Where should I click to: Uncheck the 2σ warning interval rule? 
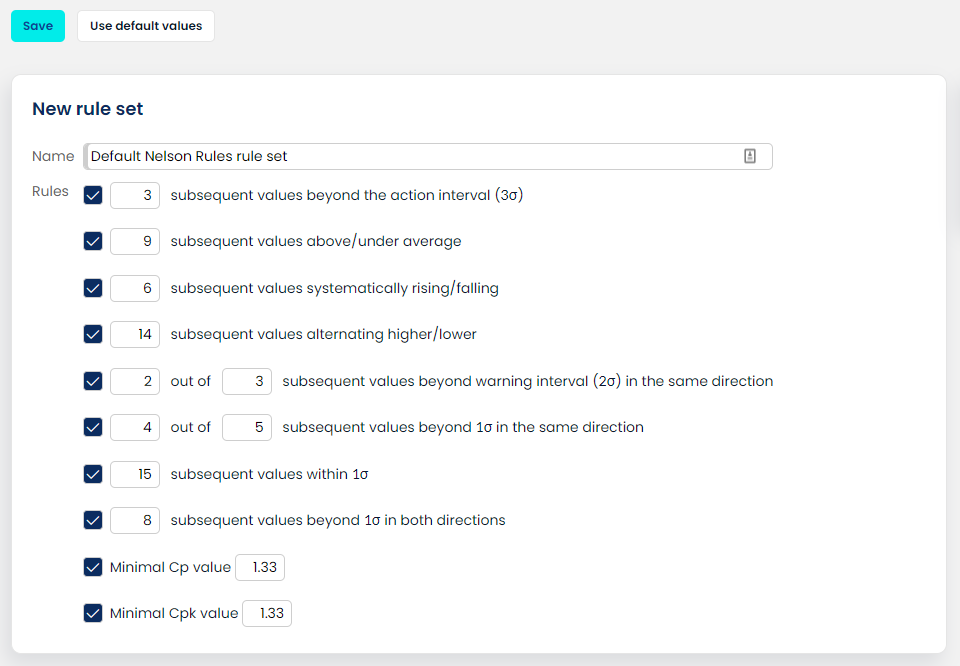tap(93, 381)
